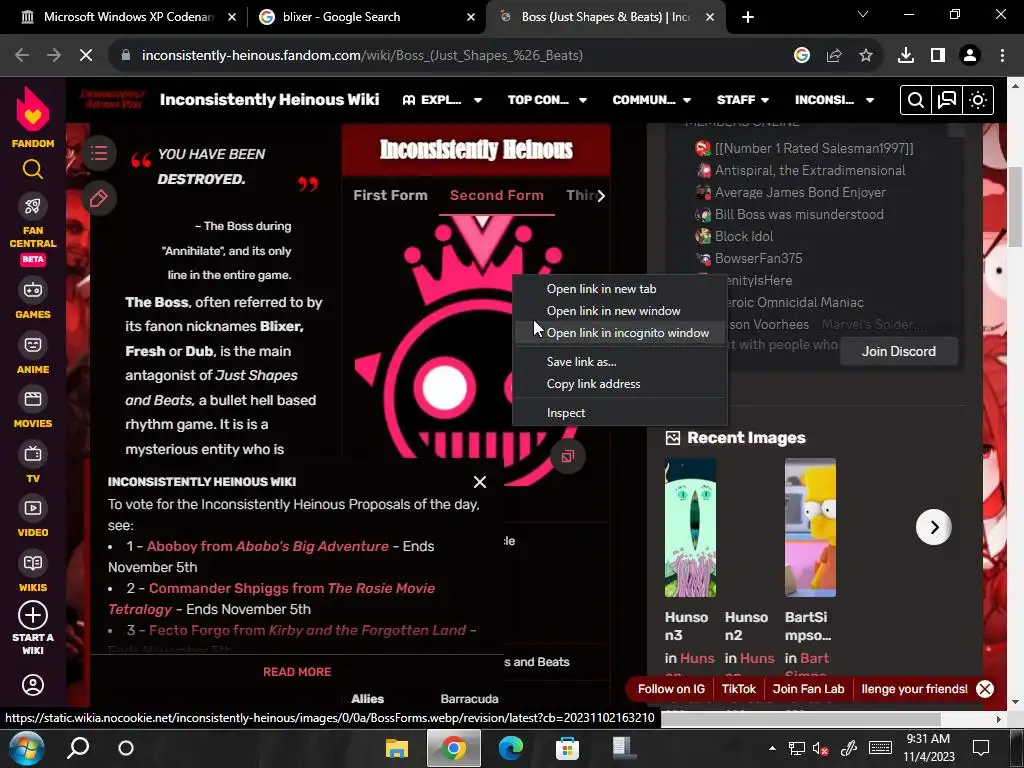Show hidden system tray icons
Viewport: 1024px width, 768px height.
click(772, 748)
